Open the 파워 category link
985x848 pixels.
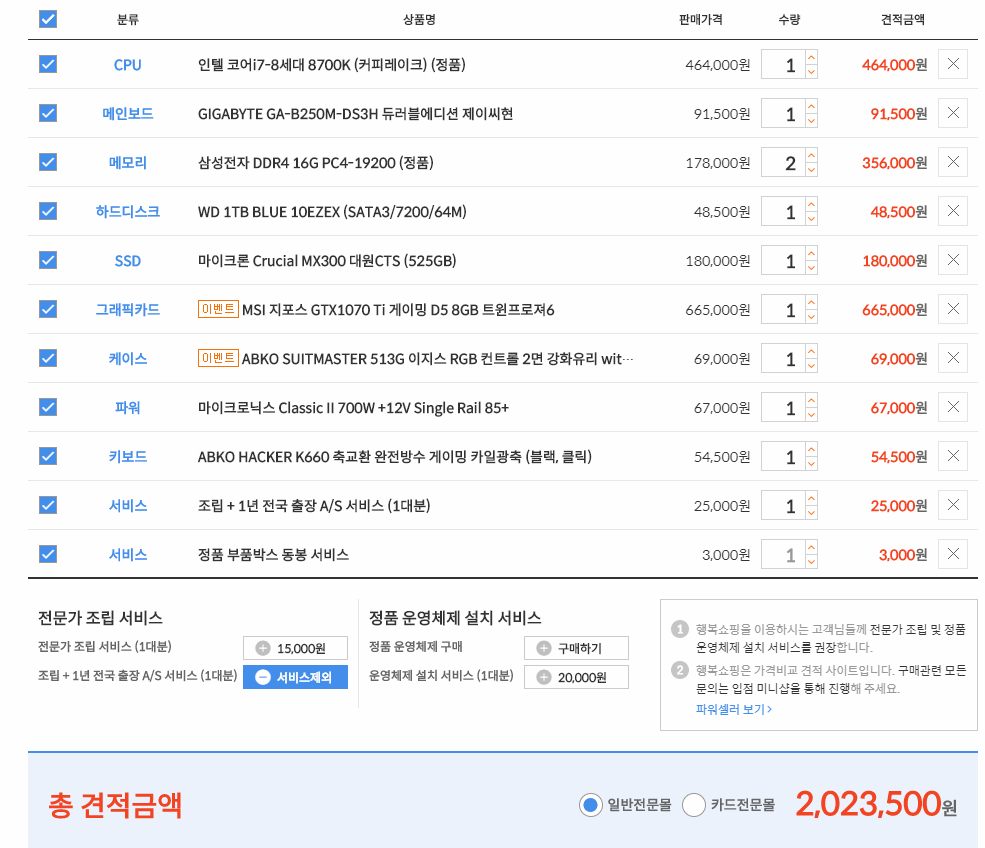[x=128, y=408]
